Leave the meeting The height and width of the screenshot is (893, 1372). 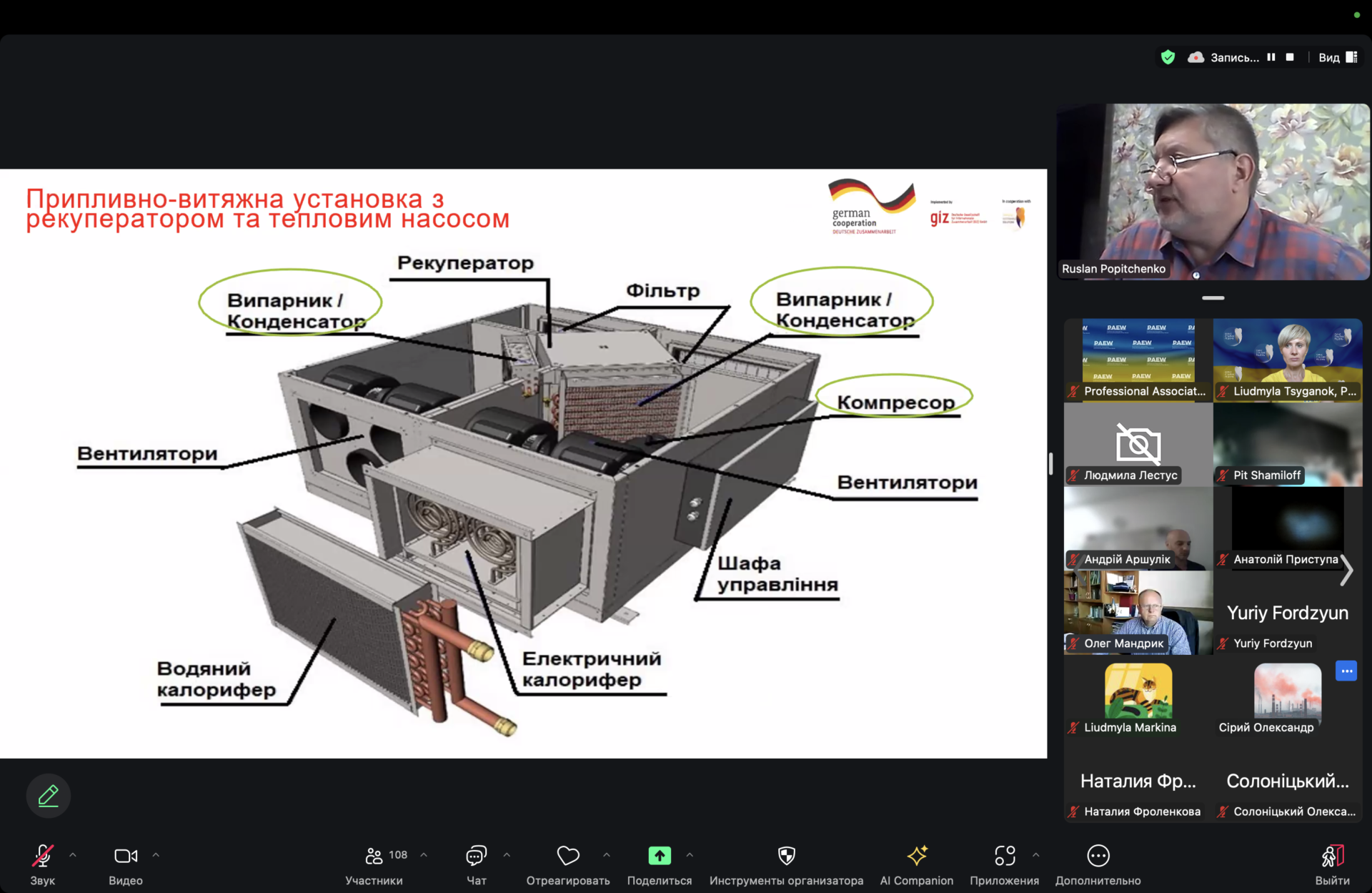(1332, 856)
